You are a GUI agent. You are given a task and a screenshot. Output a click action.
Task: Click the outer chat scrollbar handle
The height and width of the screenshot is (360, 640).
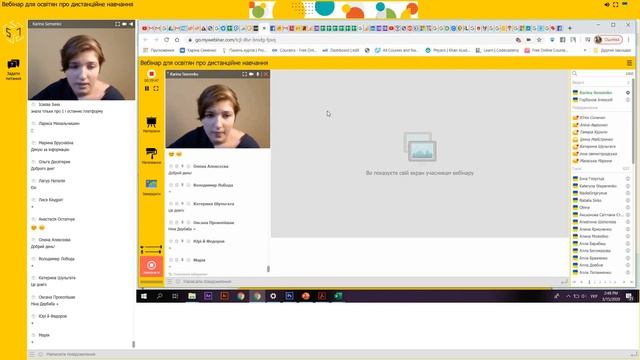click(133, 344)
